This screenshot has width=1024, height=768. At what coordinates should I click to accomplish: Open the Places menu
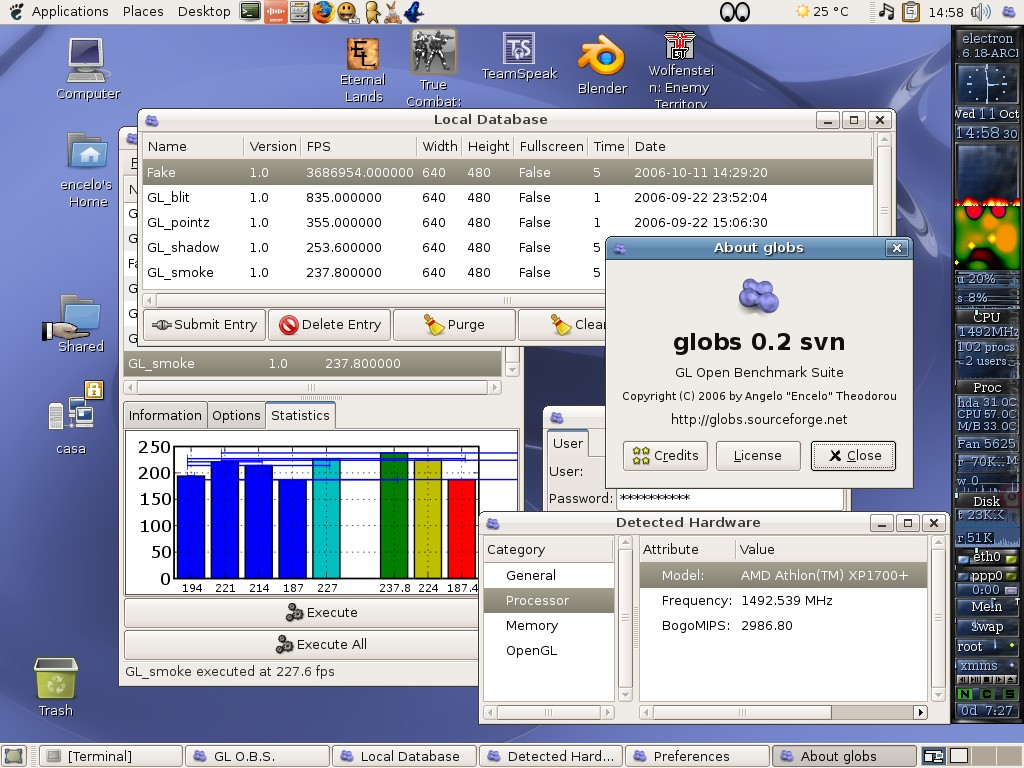(143, 11)
